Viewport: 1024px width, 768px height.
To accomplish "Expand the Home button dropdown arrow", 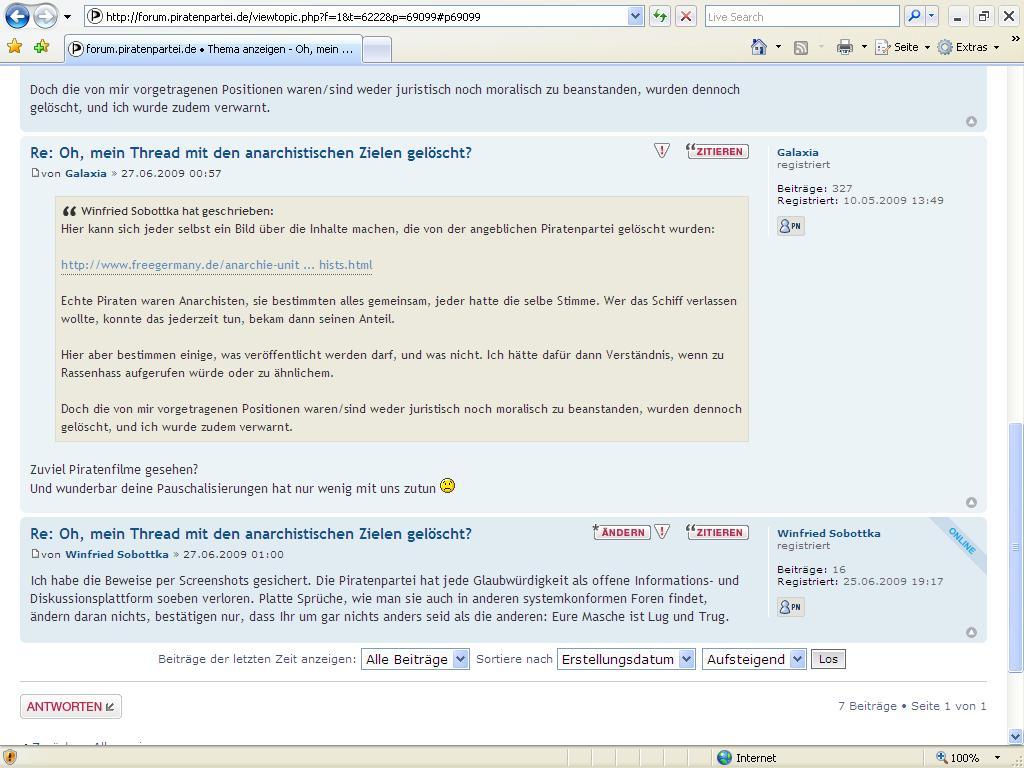I will (778, 47).
